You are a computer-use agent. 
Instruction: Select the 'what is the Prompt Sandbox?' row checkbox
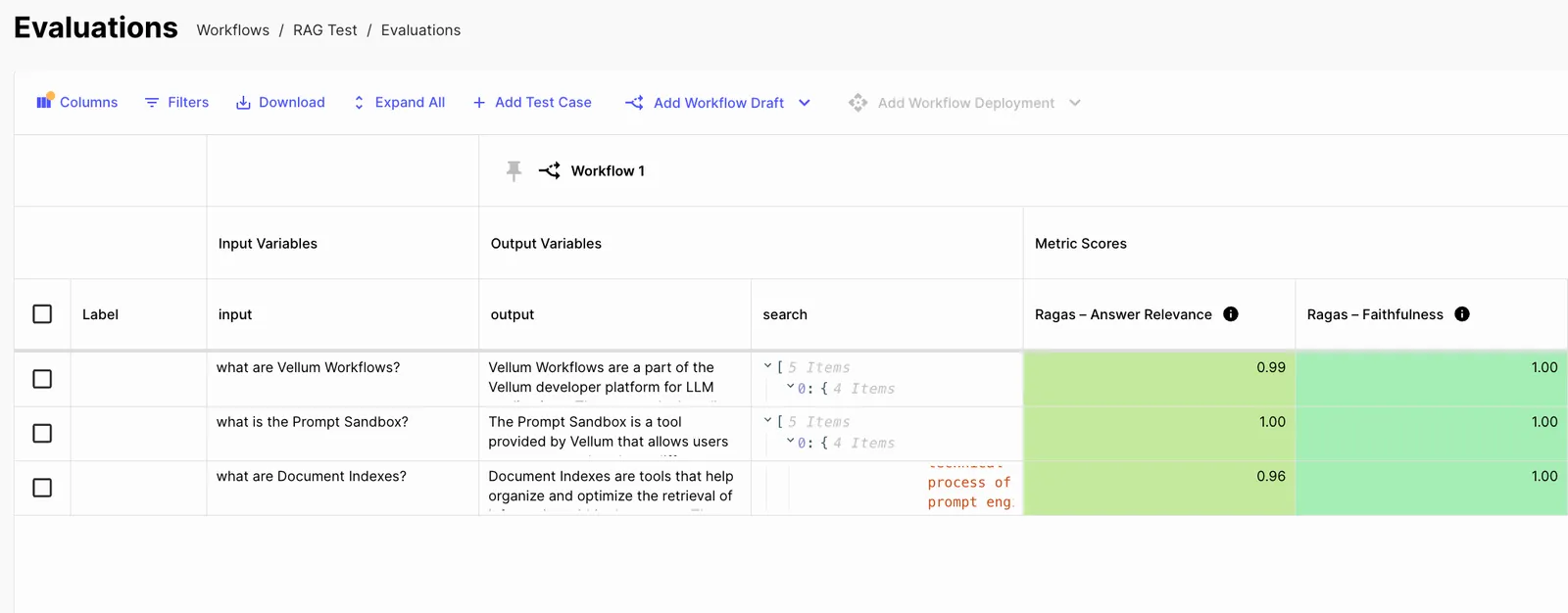[x=42, y=433]
